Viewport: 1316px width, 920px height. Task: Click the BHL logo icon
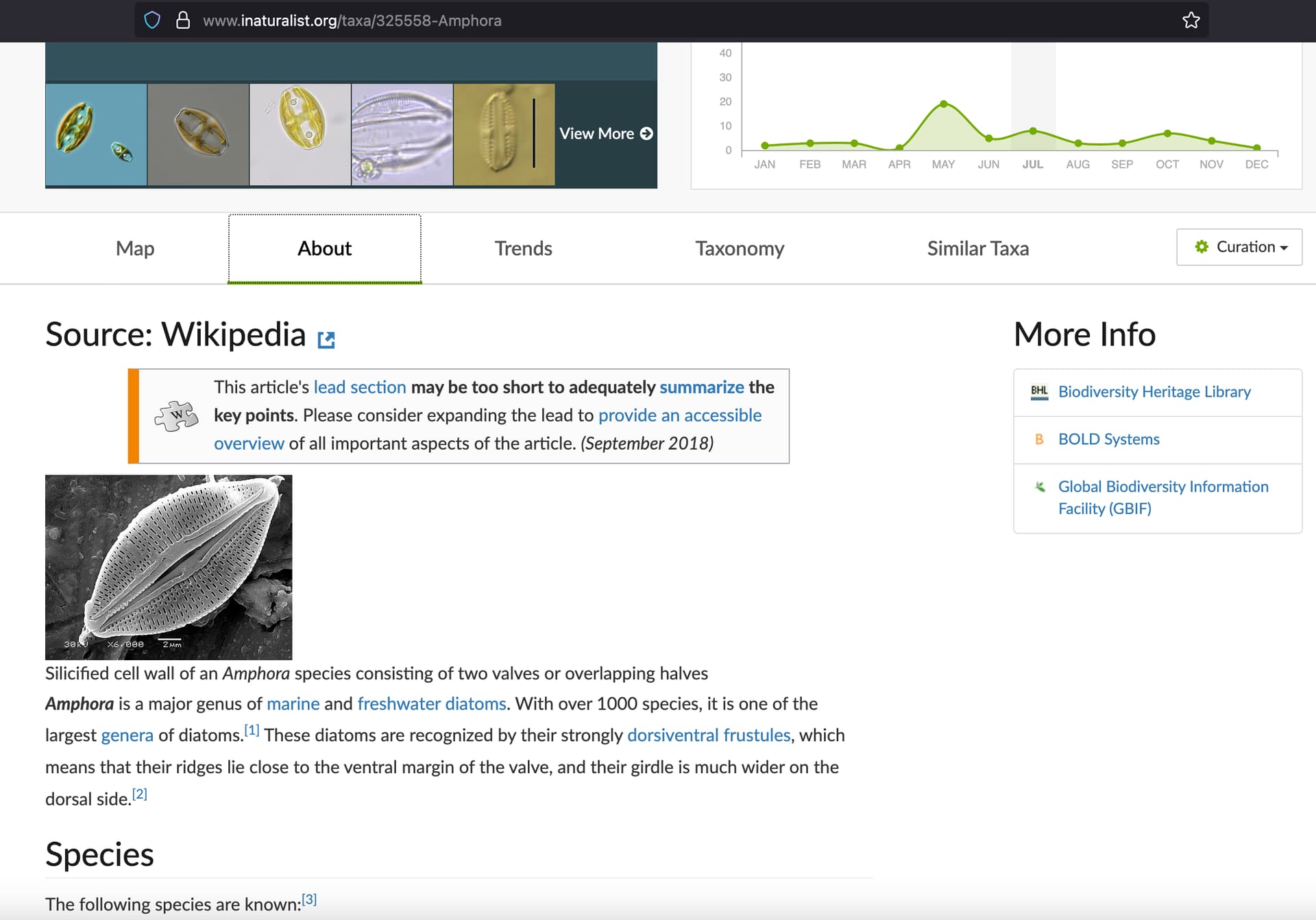point(1039,391)
